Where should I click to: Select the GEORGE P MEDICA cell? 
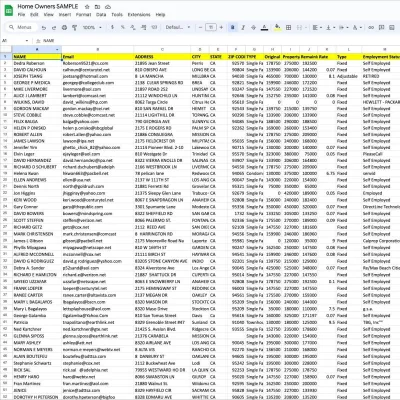[37, 83]
